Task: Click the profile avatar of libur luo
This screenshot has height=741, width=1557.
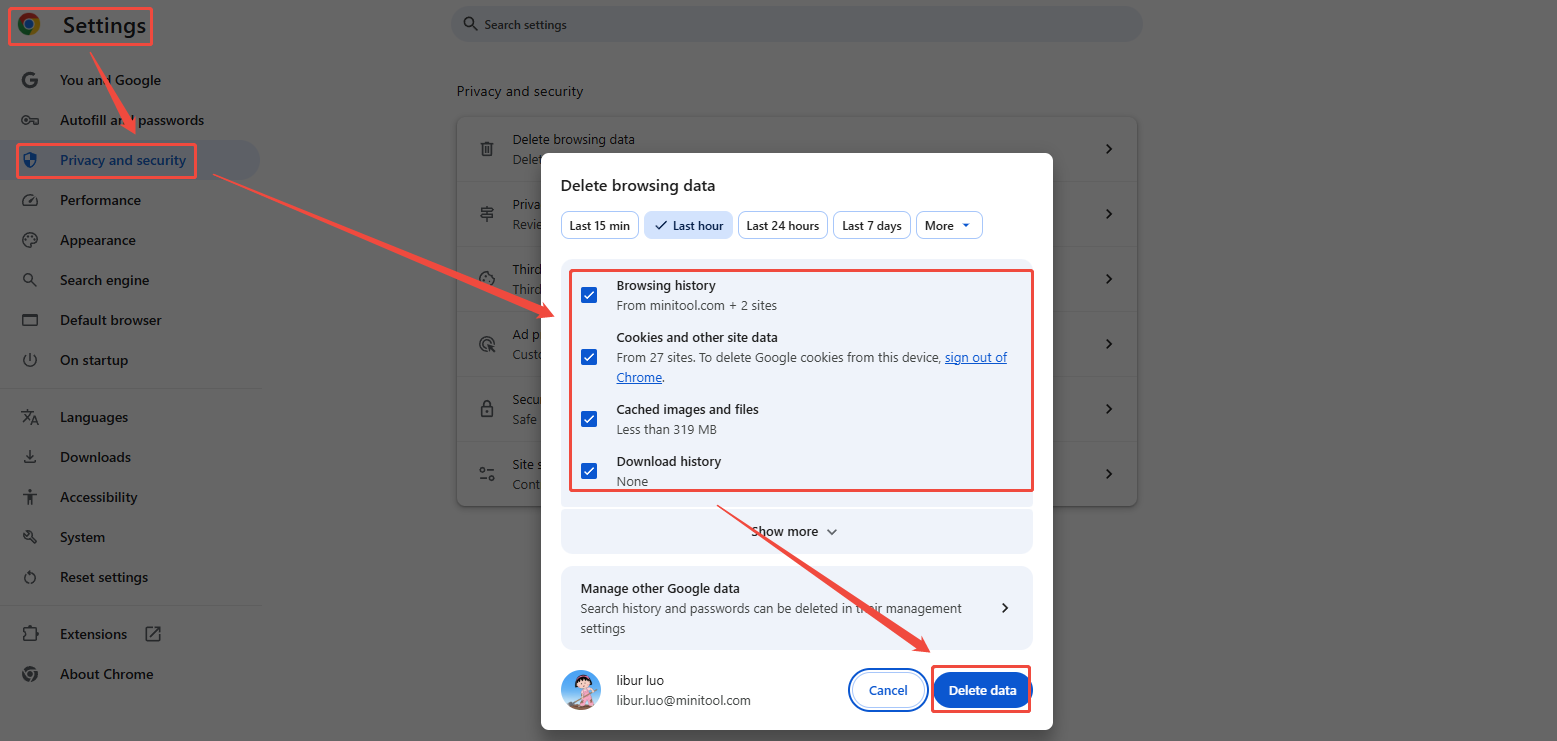Action: pos(581,689)
